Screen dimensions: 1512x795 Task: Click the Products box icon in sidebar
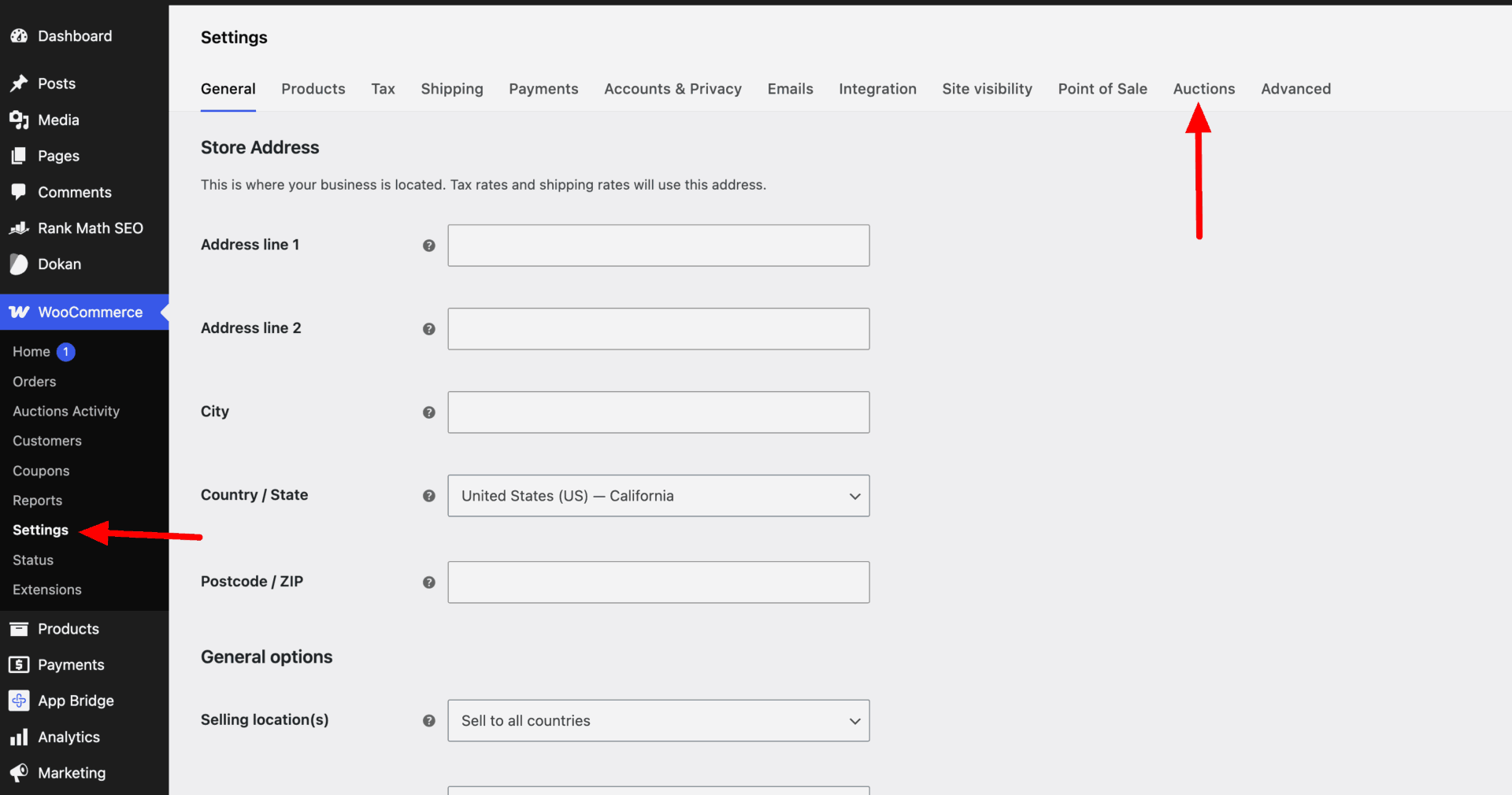tap(19, 629)
